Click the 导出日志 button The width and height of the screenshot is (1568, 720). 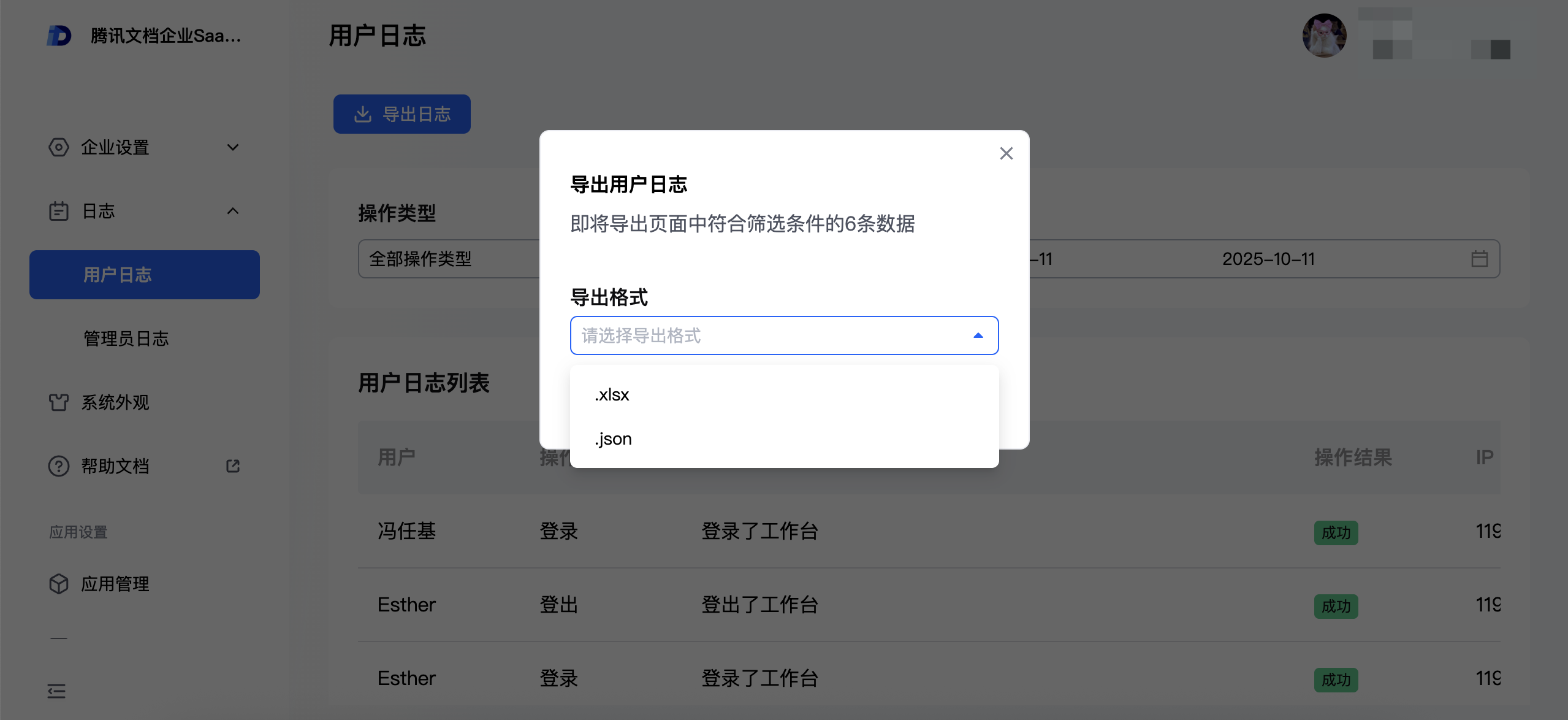tap(402, 114)
